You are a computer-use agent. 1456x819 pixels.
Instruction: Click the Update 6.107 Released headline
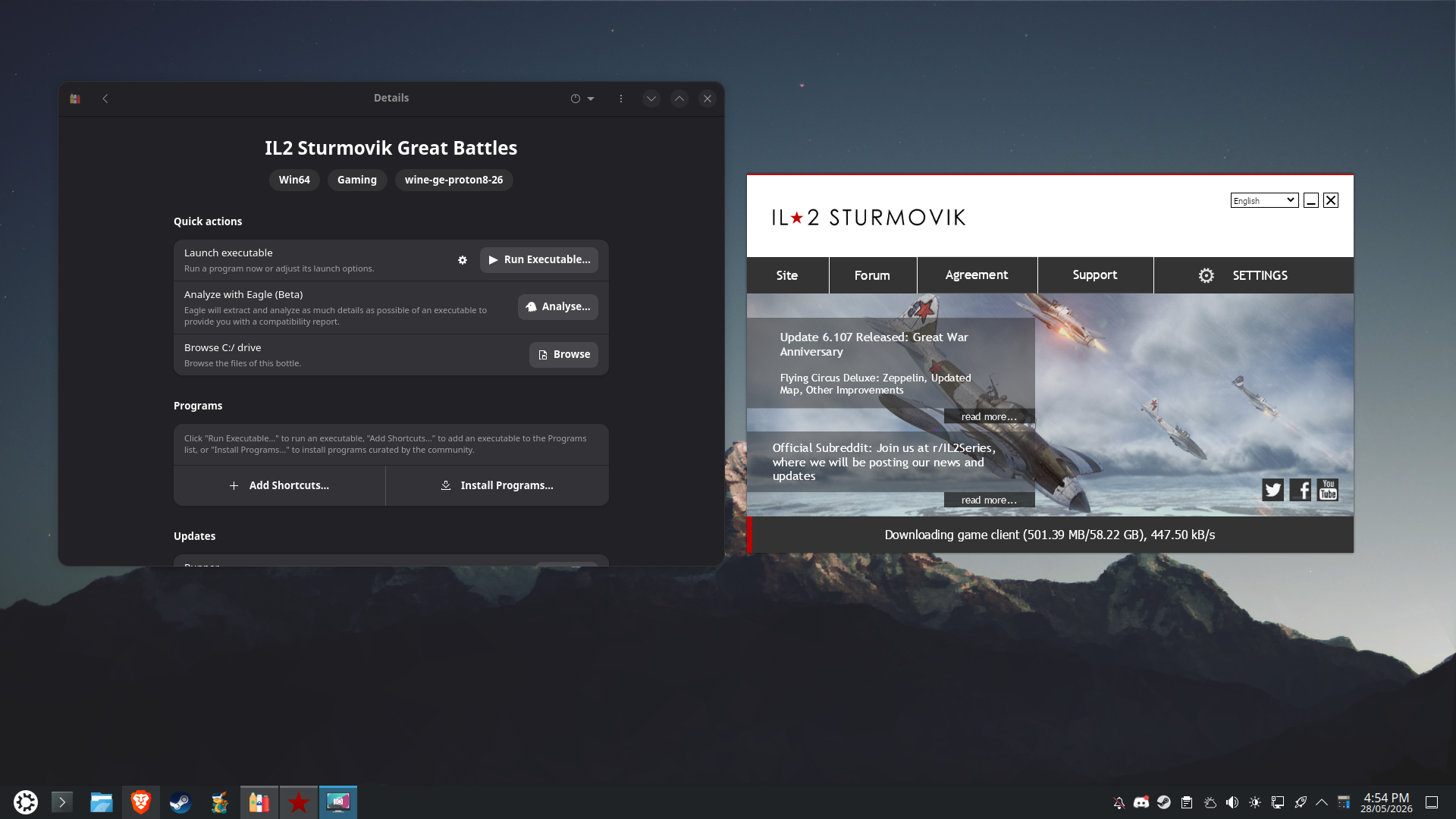click(874, 344)
